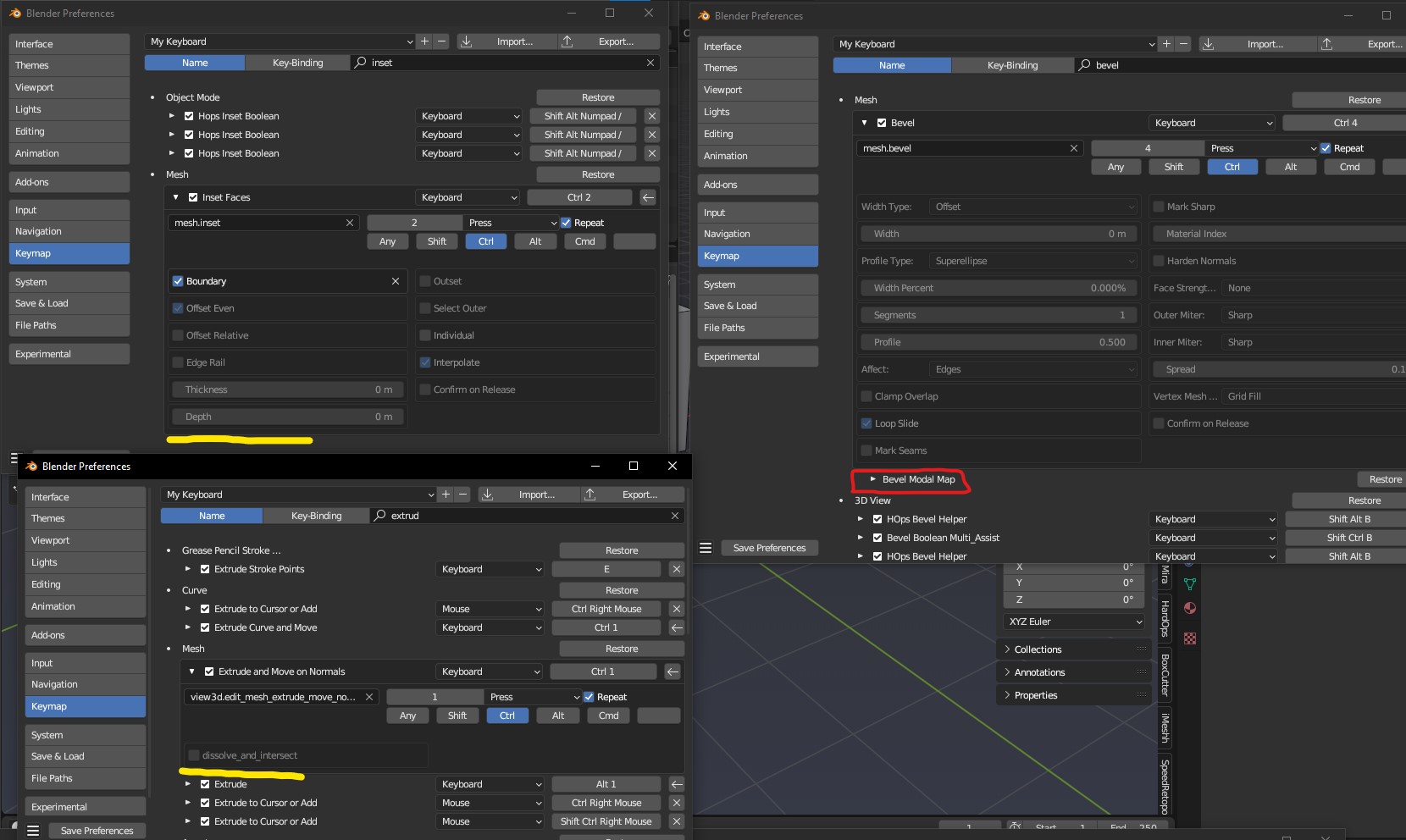This screenshot has width=1406, height=840.
Task: Click the 'bevel' search input field
Action: [1242, 65]
